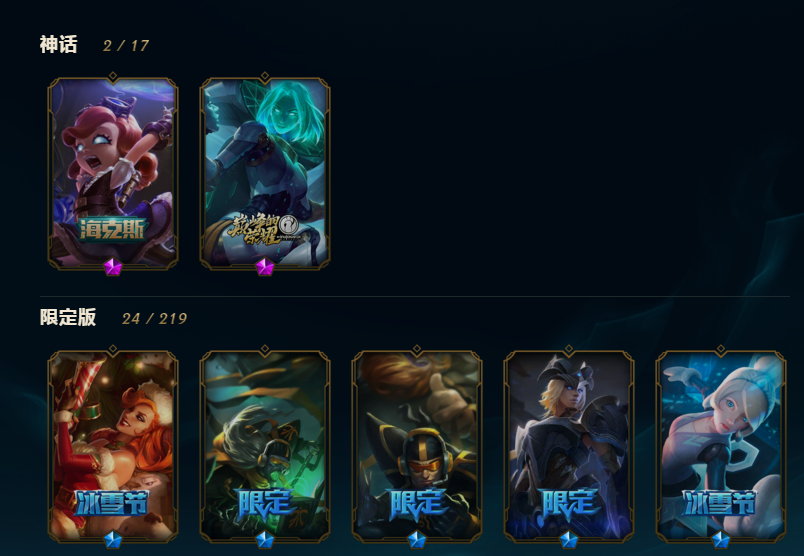Open the green gas-mask champion skin
The height and width of the screenshot is (556, 804).
265,445
